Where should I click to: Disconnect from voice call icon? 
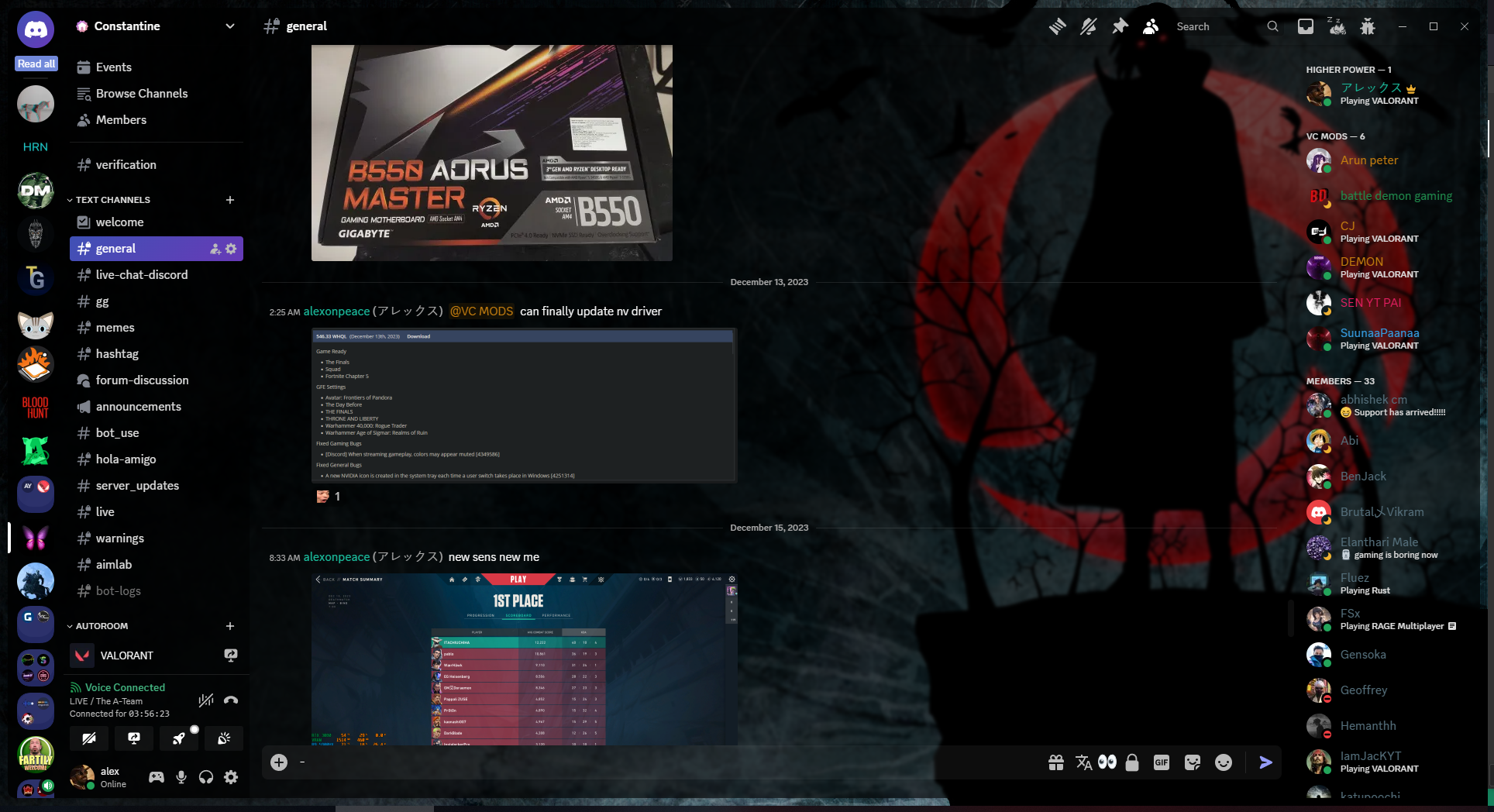point(231,700)
